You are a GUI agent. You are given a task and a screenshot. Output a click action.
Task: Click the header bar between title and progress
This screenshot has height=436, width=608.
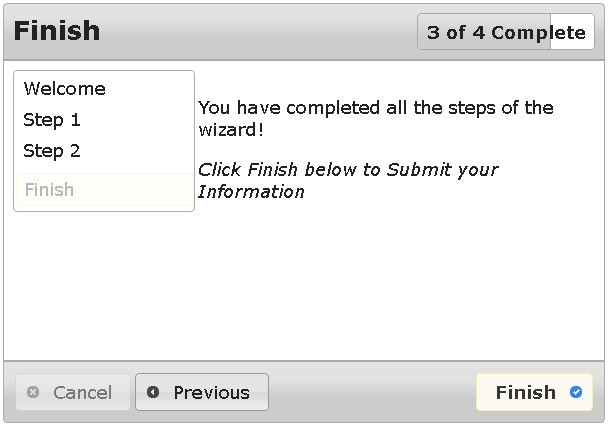260,32
